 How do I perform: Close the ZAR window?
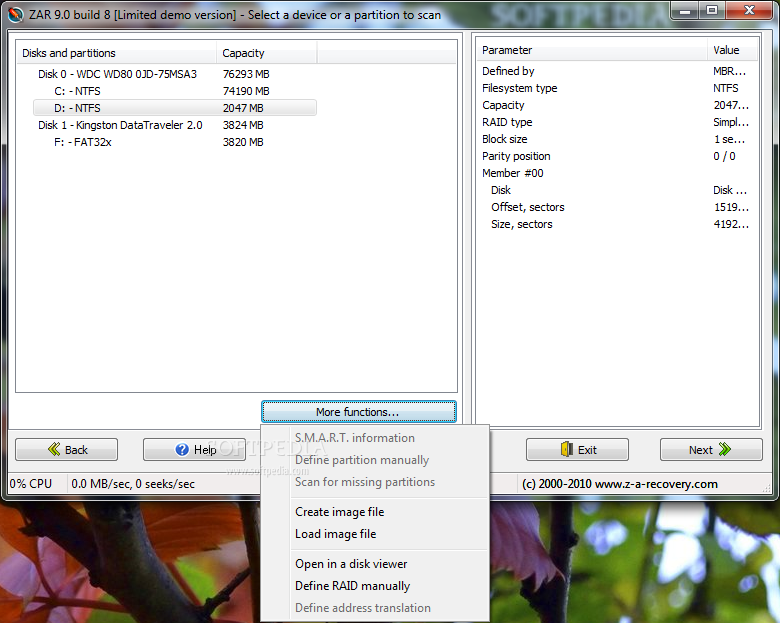point(749,11)
